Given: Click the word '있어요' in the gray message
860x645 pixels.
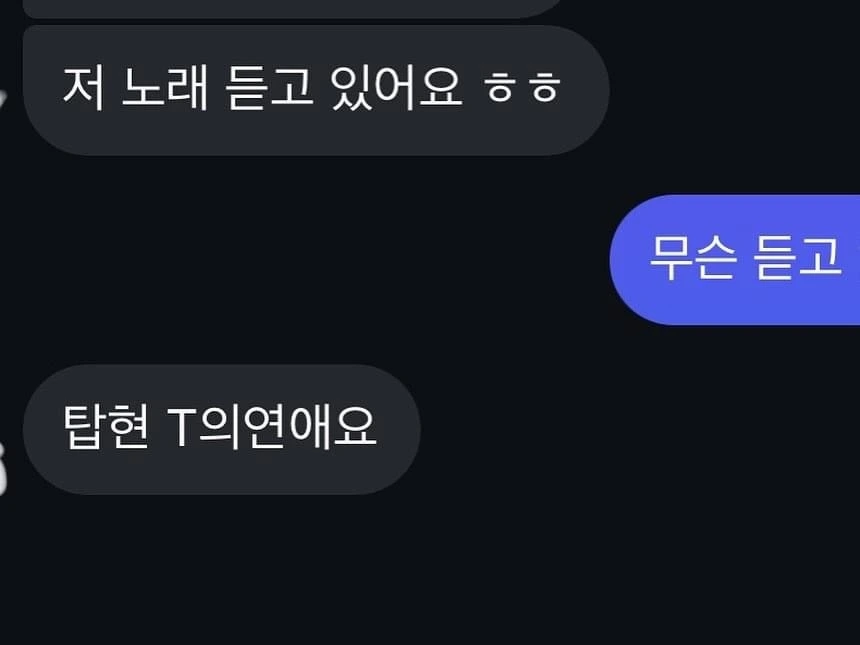Looking at the screenshot, I should [x=397, y=88].
